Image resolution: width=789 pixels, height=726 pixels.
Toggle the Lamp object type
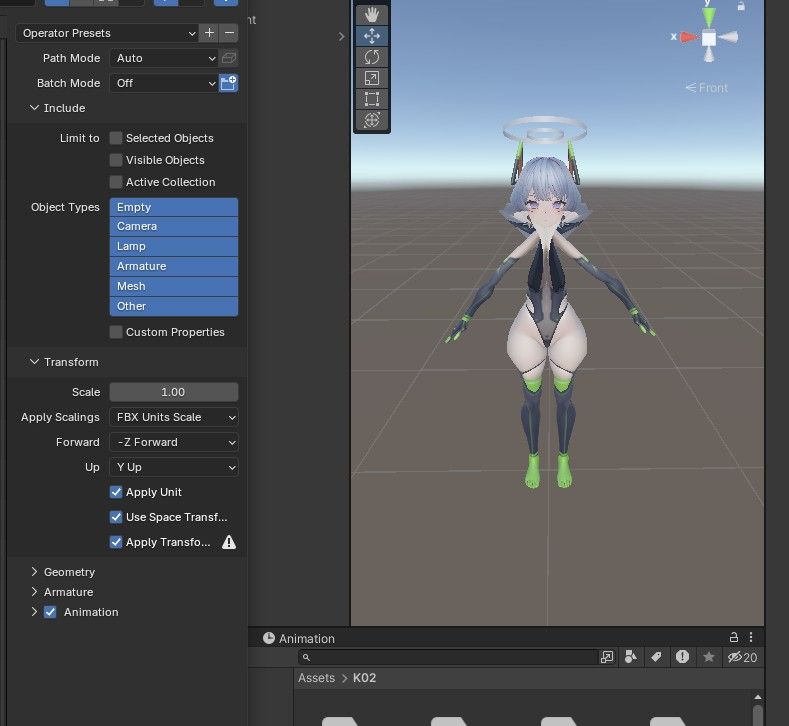(x=174, y=247)
